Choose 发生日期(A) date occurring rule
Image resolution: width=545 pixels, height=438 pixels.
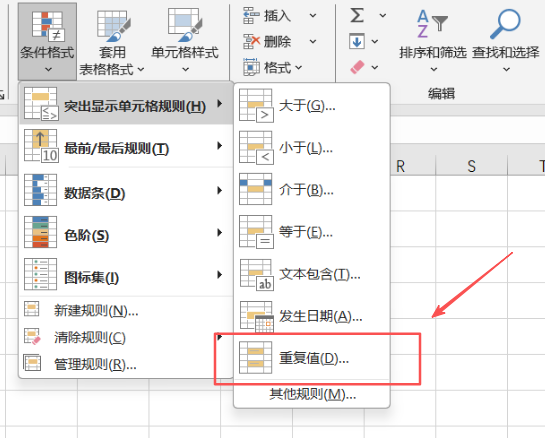coord(312,316)
